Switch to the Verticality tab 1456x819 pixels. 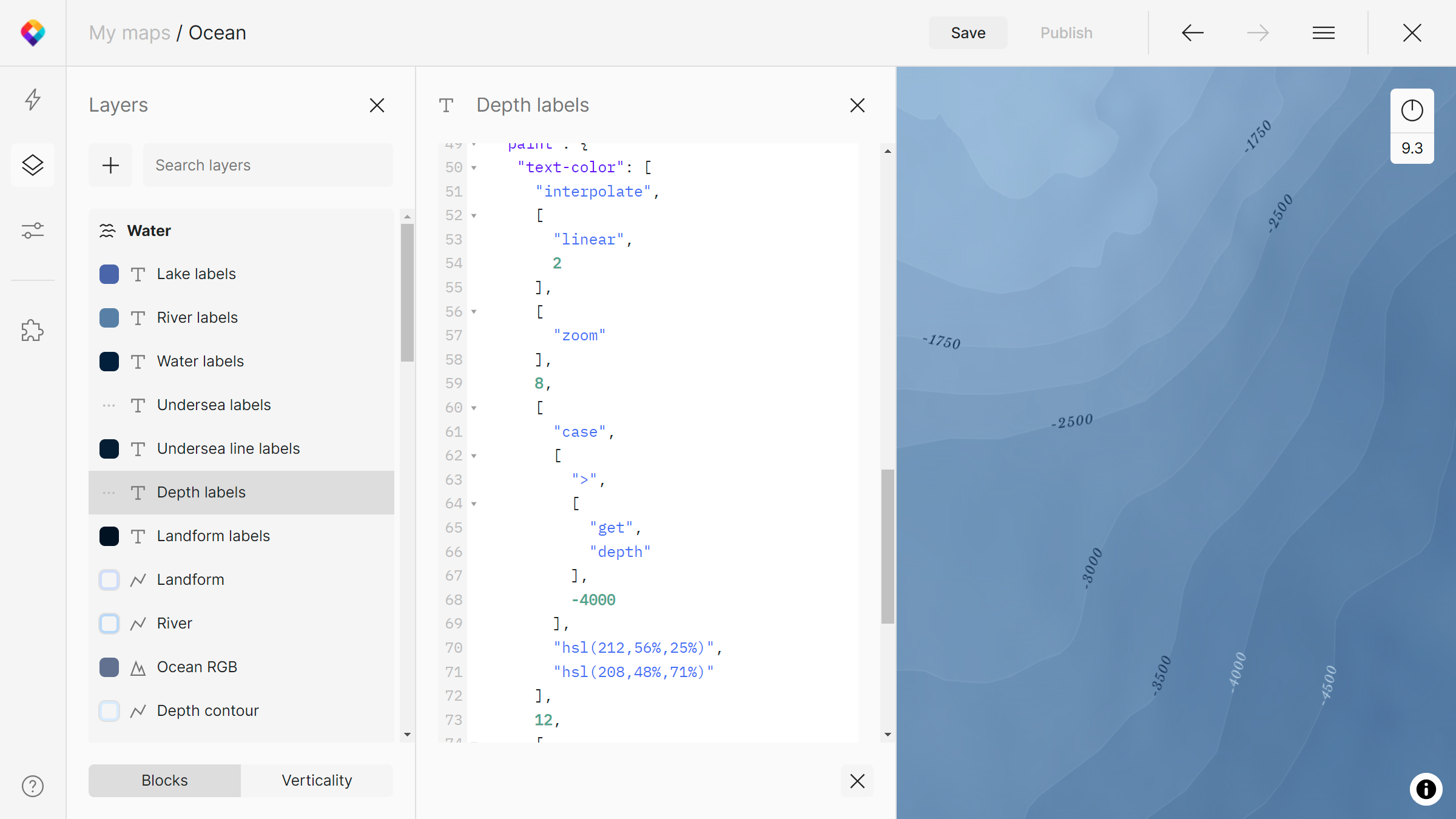(x=317, y=780)
